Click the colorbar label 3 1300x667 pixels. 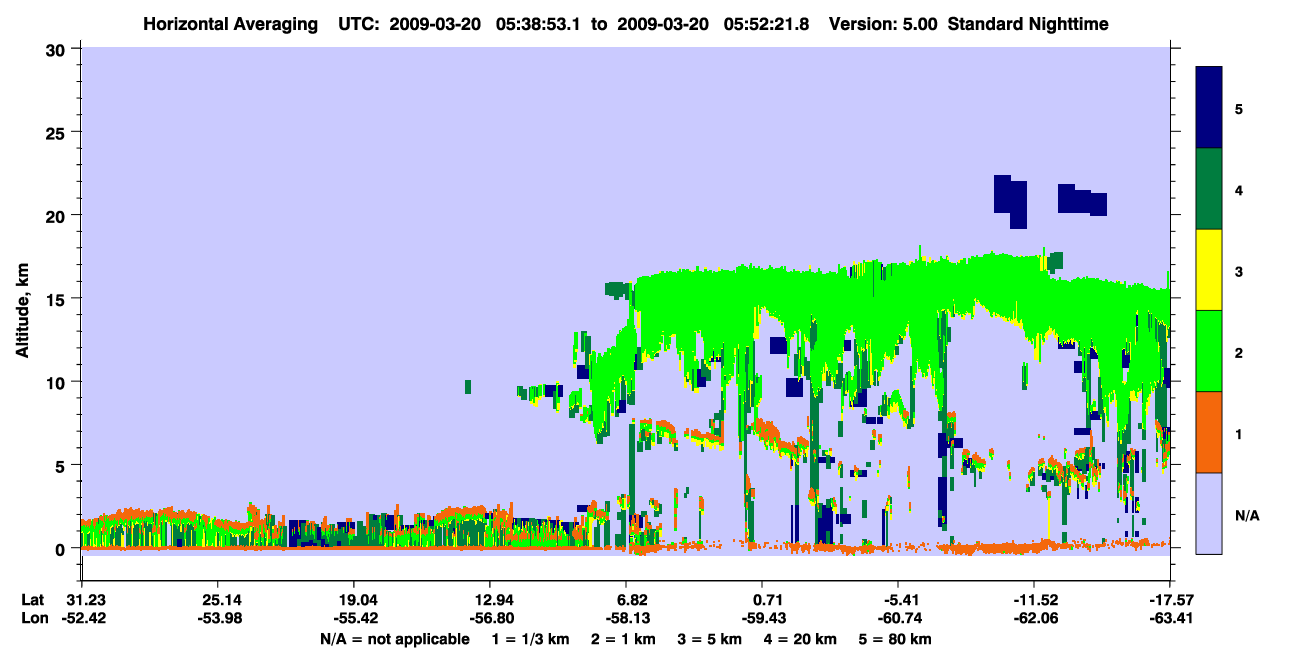(x=1238, y=271)
